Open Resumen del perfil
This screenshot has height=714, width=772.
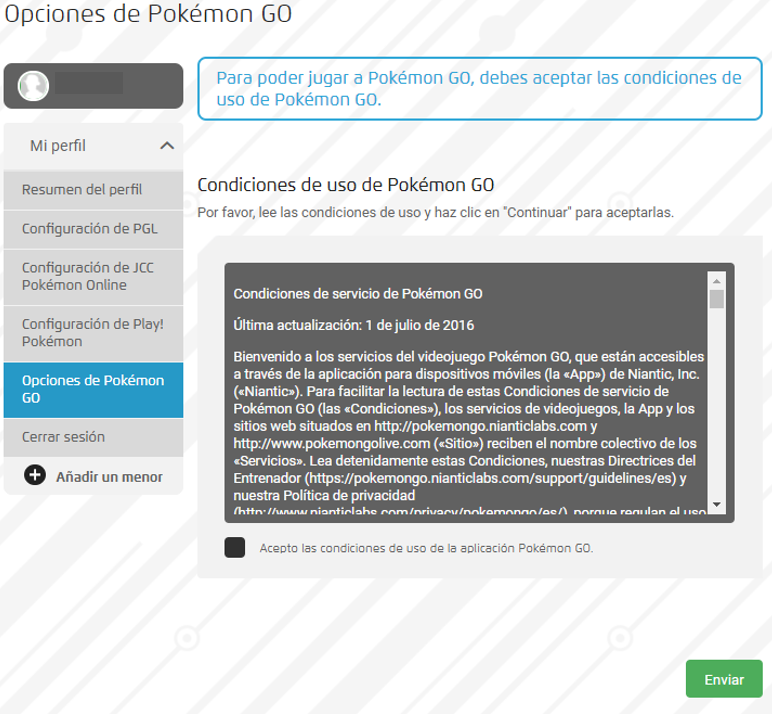[x=82, y=189]
